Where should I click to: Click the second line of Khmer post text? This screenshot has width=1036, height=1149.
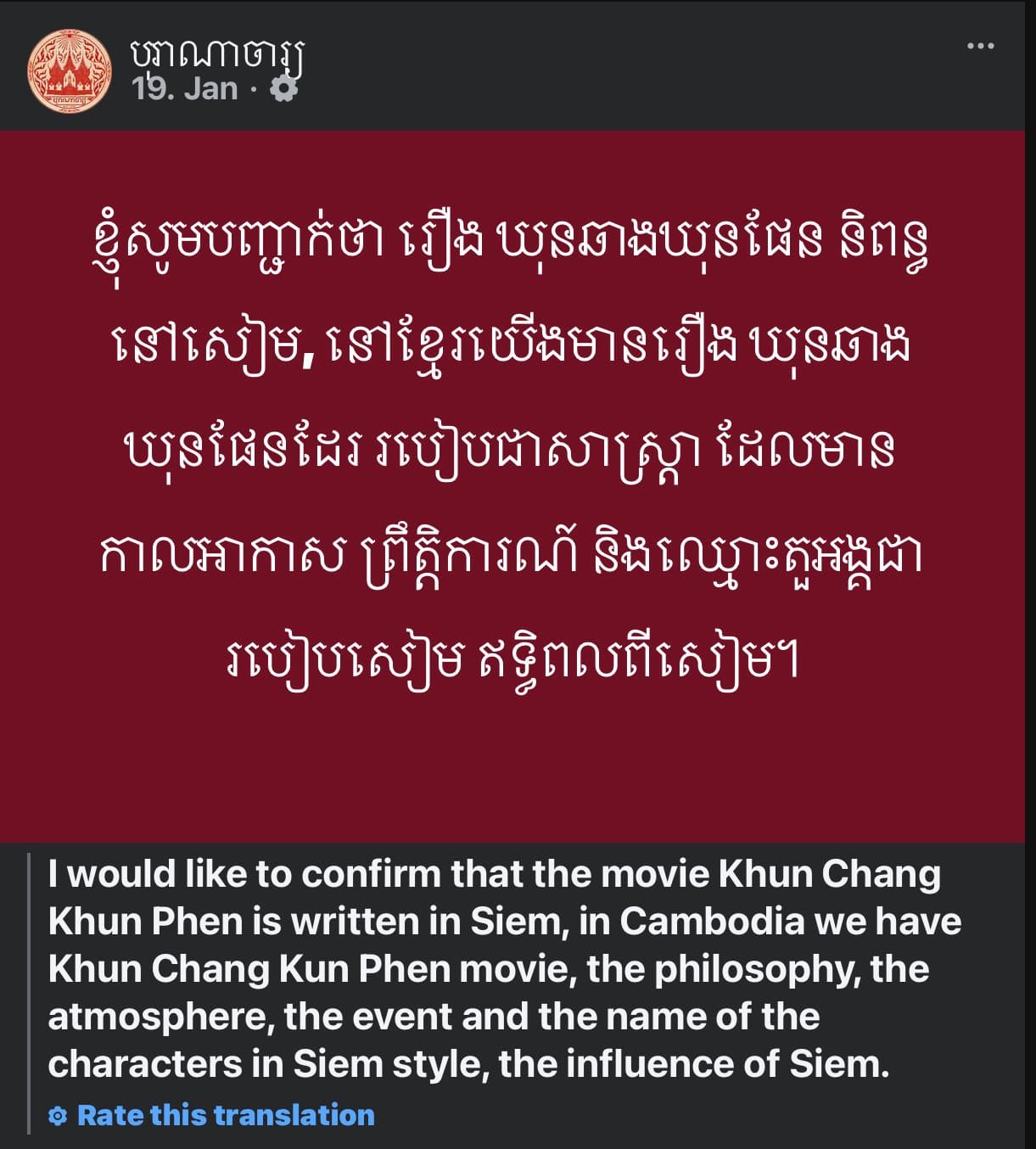point(512,346)
